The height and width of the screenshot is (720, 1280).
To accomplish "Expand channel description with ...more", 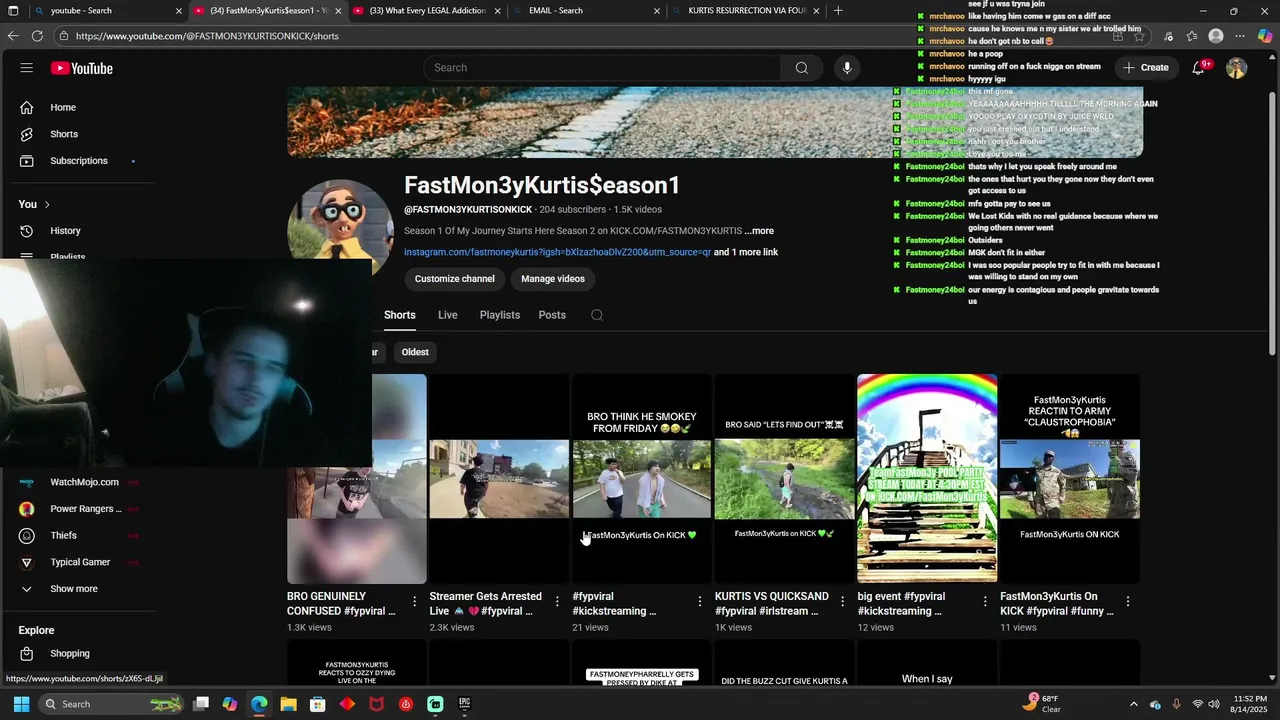I will click(x=759, y=231).
